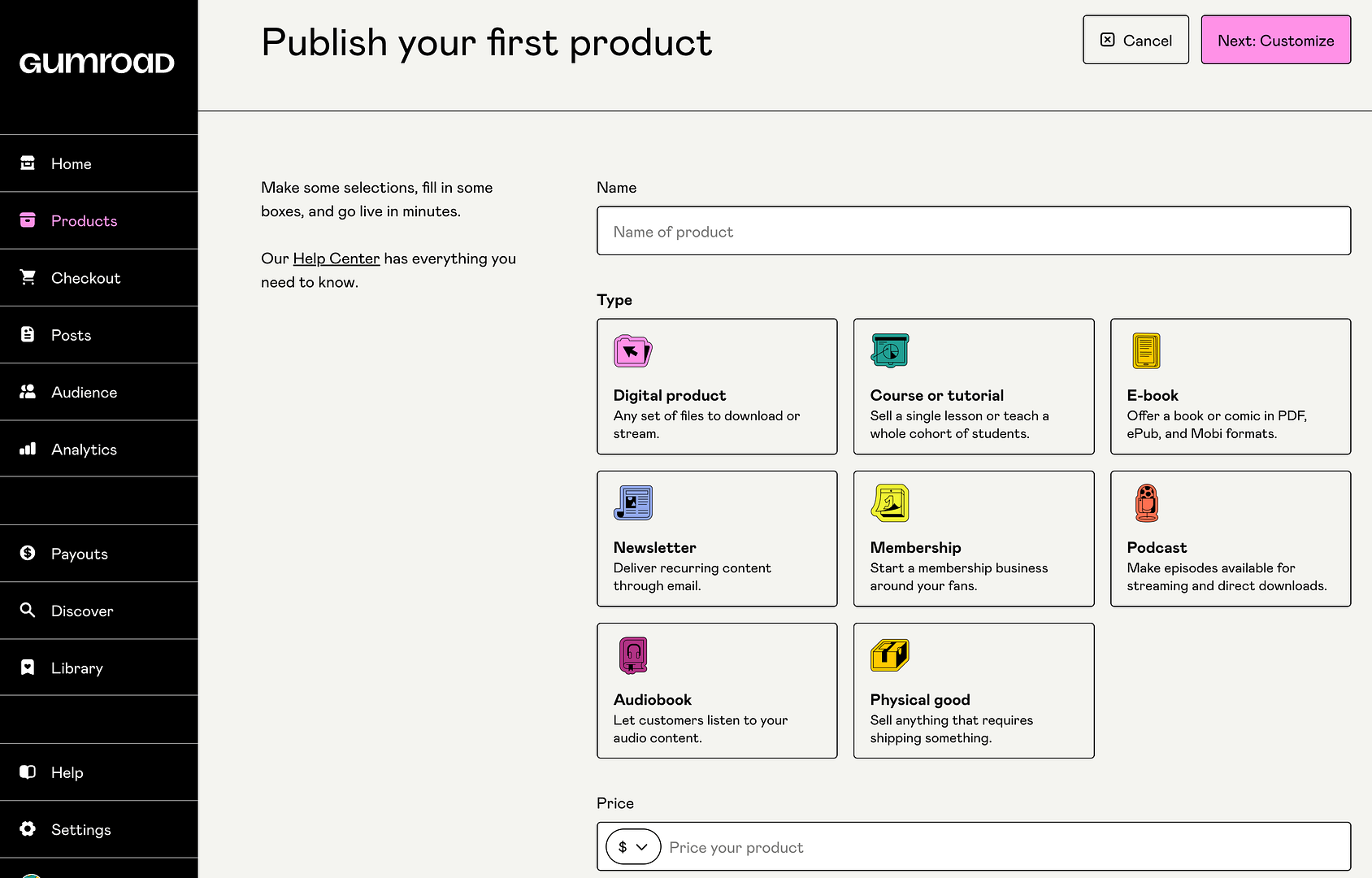Open the currency dollar dropdown
Screen dimensions: 1372x878
click(633, 847)
